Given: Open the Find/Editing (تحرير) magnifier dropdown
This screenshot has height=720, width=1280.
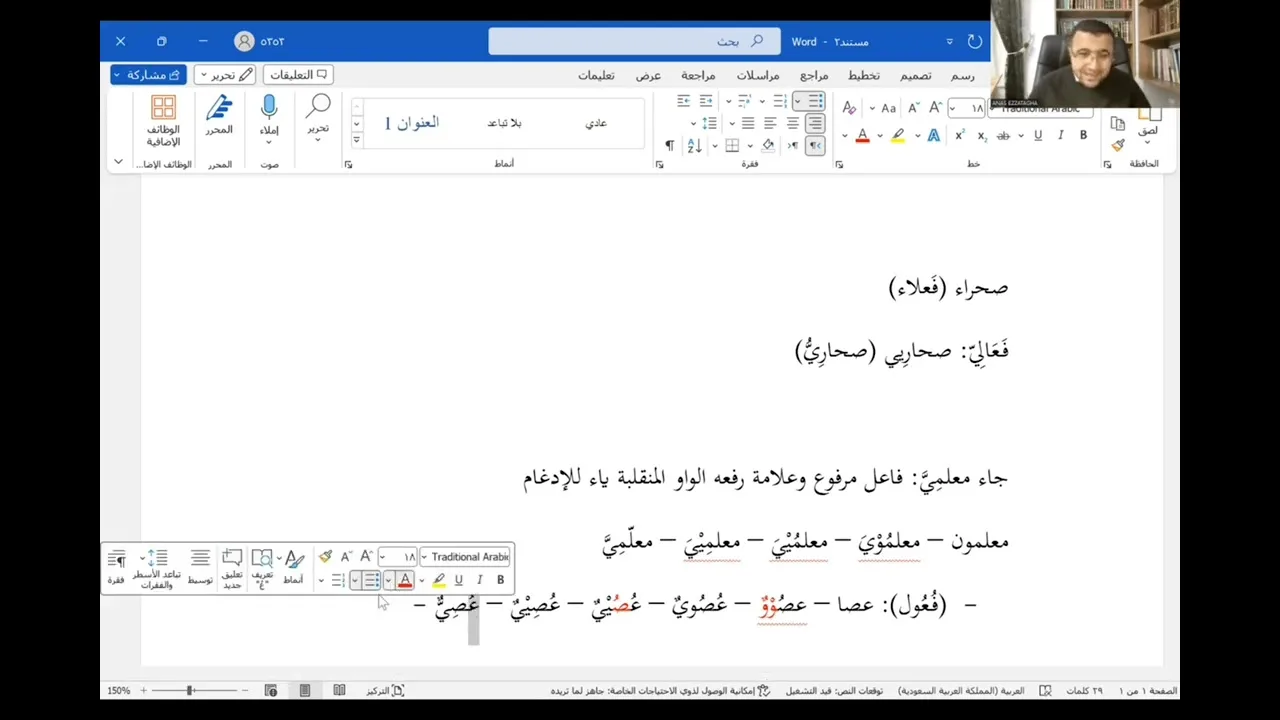Looking at the screenshot, I should point(318,119).
